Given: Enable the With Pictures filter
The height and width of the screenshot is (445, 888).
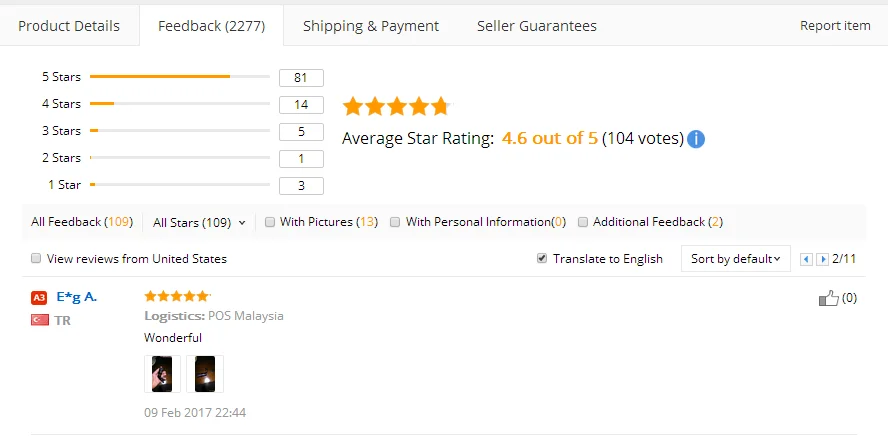Looking at the screenshot, I should coord(271,222).
